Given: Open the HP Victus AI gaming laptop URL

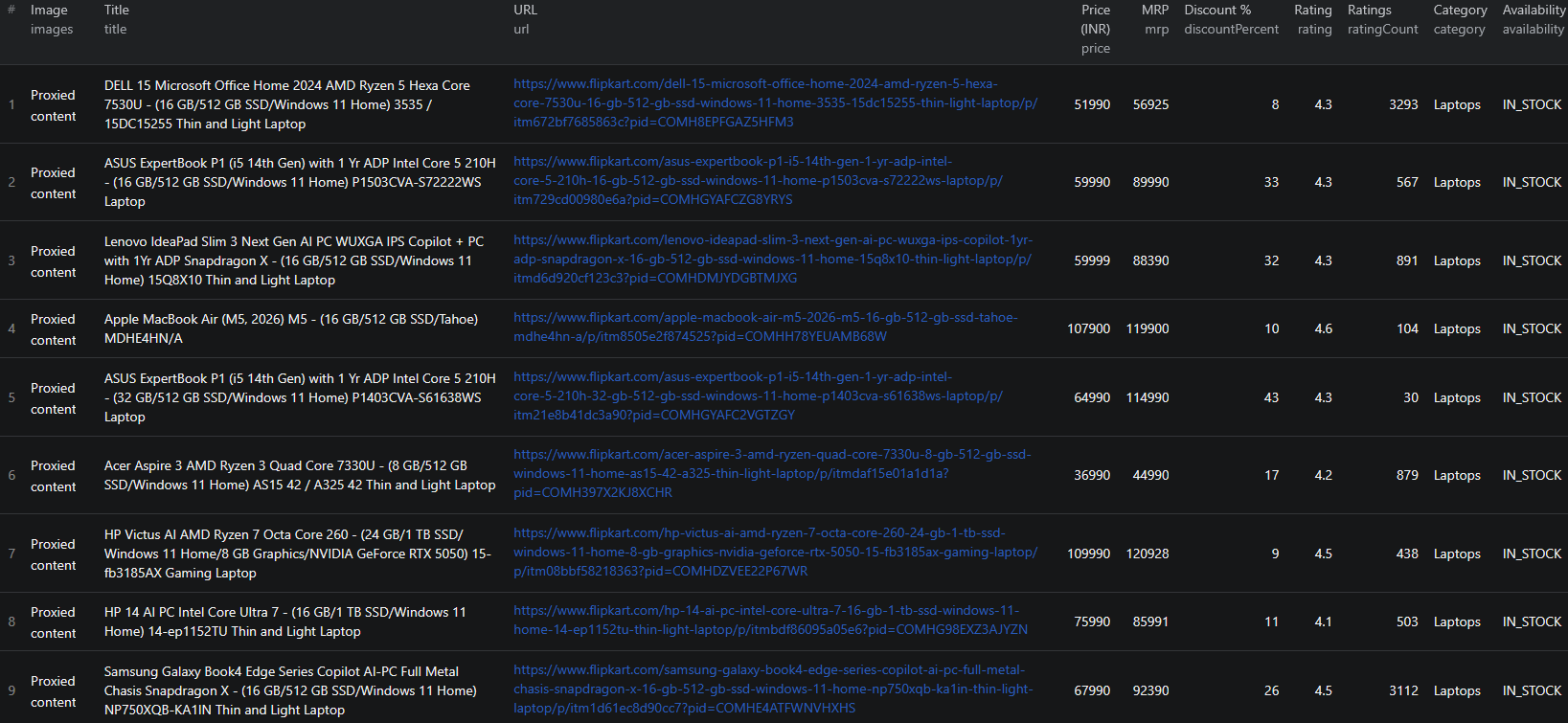Looking at the screenshot, I should (775, 553).
